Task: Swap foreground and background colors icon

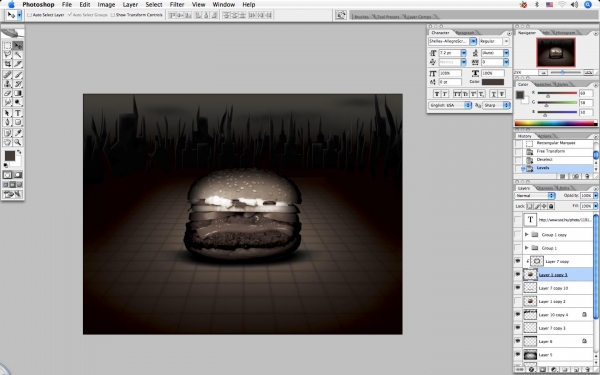Action: [x=19, y=152]
